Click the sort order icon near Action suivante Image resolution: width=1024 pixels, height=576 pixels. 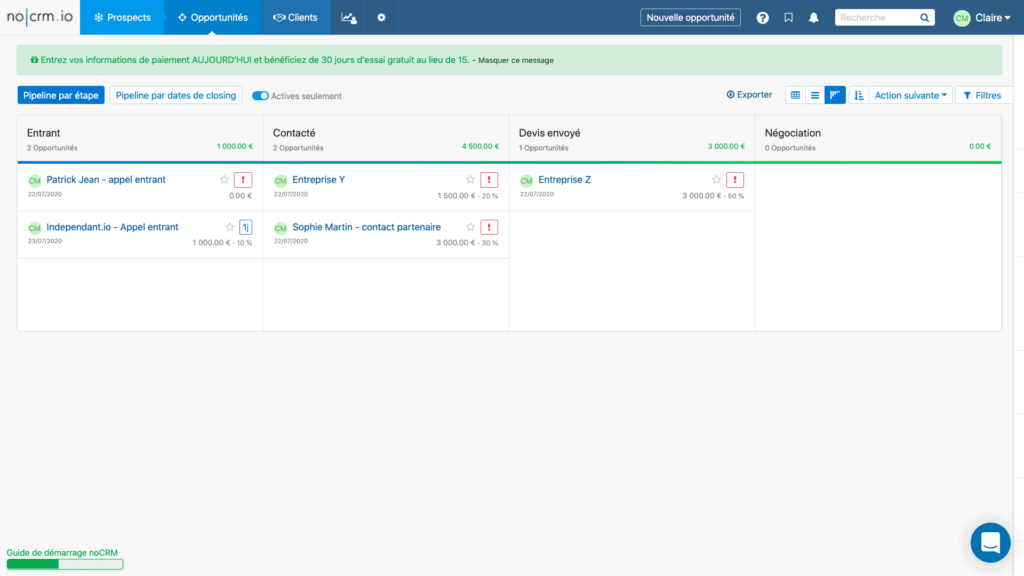859,94
